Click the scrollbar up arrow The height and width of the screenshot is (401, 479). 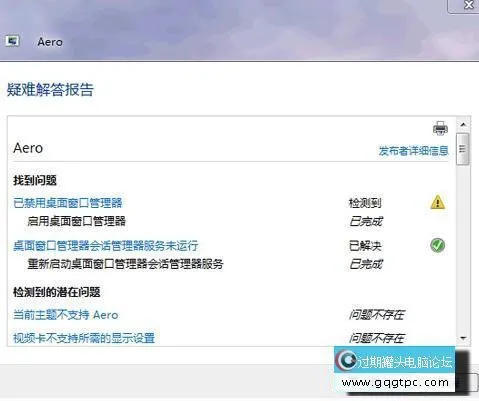[x=463, y=125]
